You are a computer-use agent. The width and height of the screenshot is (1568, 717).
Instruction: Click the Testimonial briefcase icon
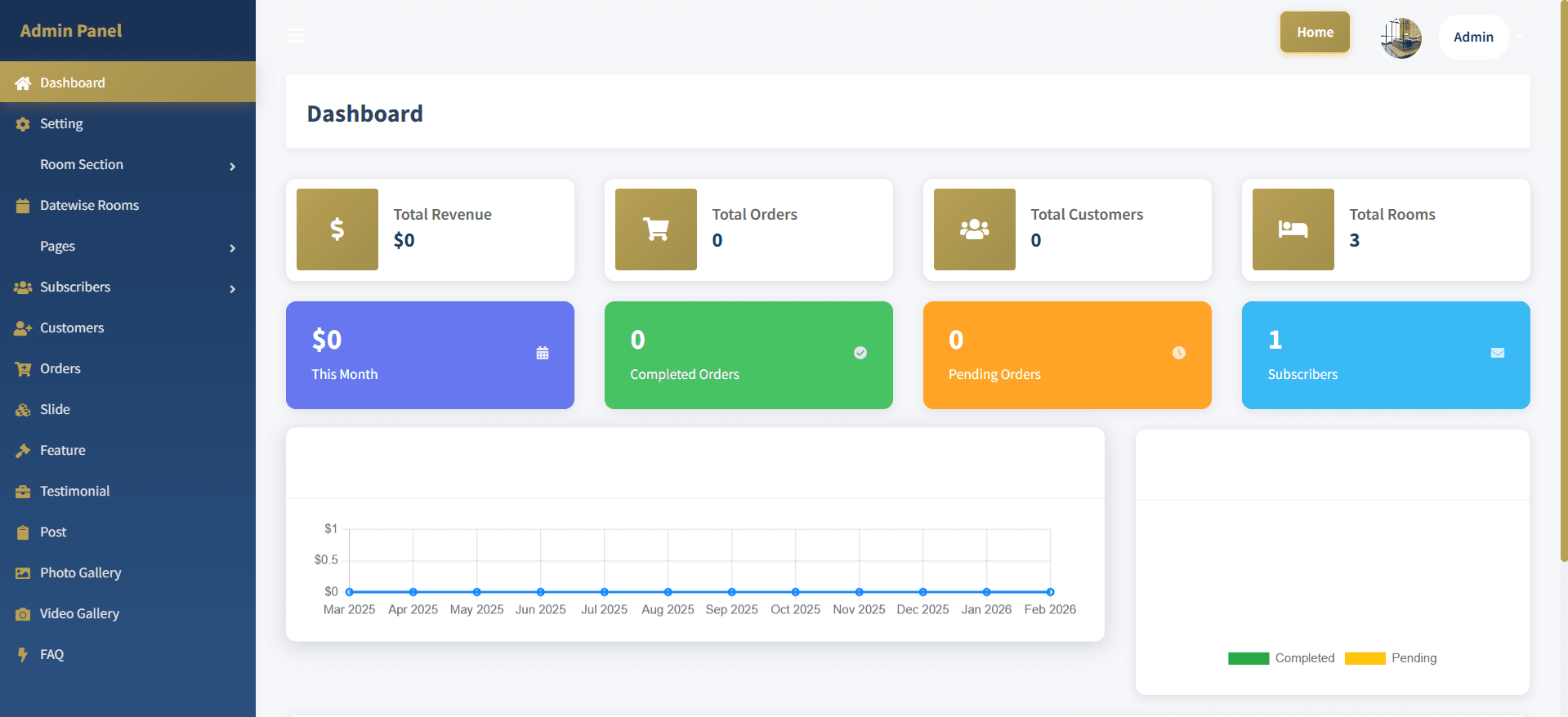(x=23, y=492)
